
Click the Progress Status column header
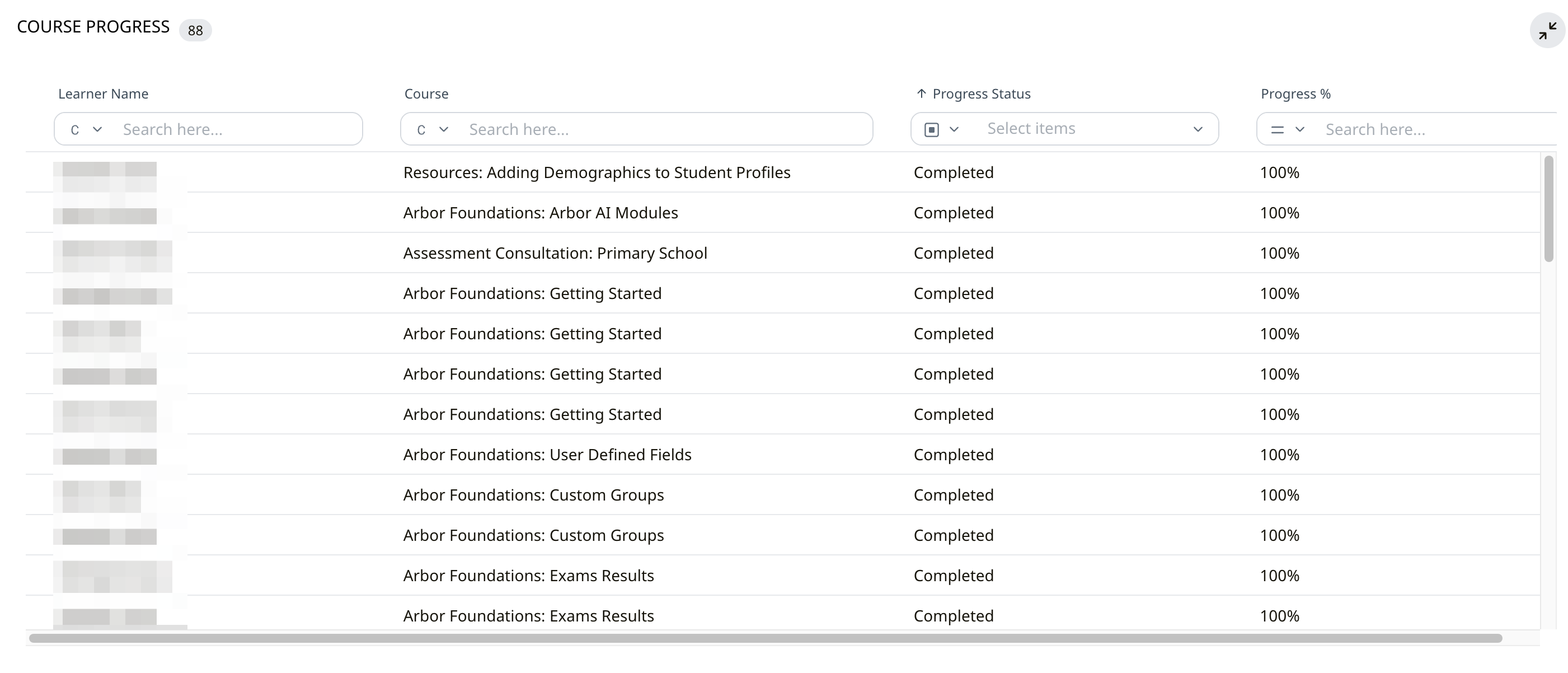click(981, 94)
